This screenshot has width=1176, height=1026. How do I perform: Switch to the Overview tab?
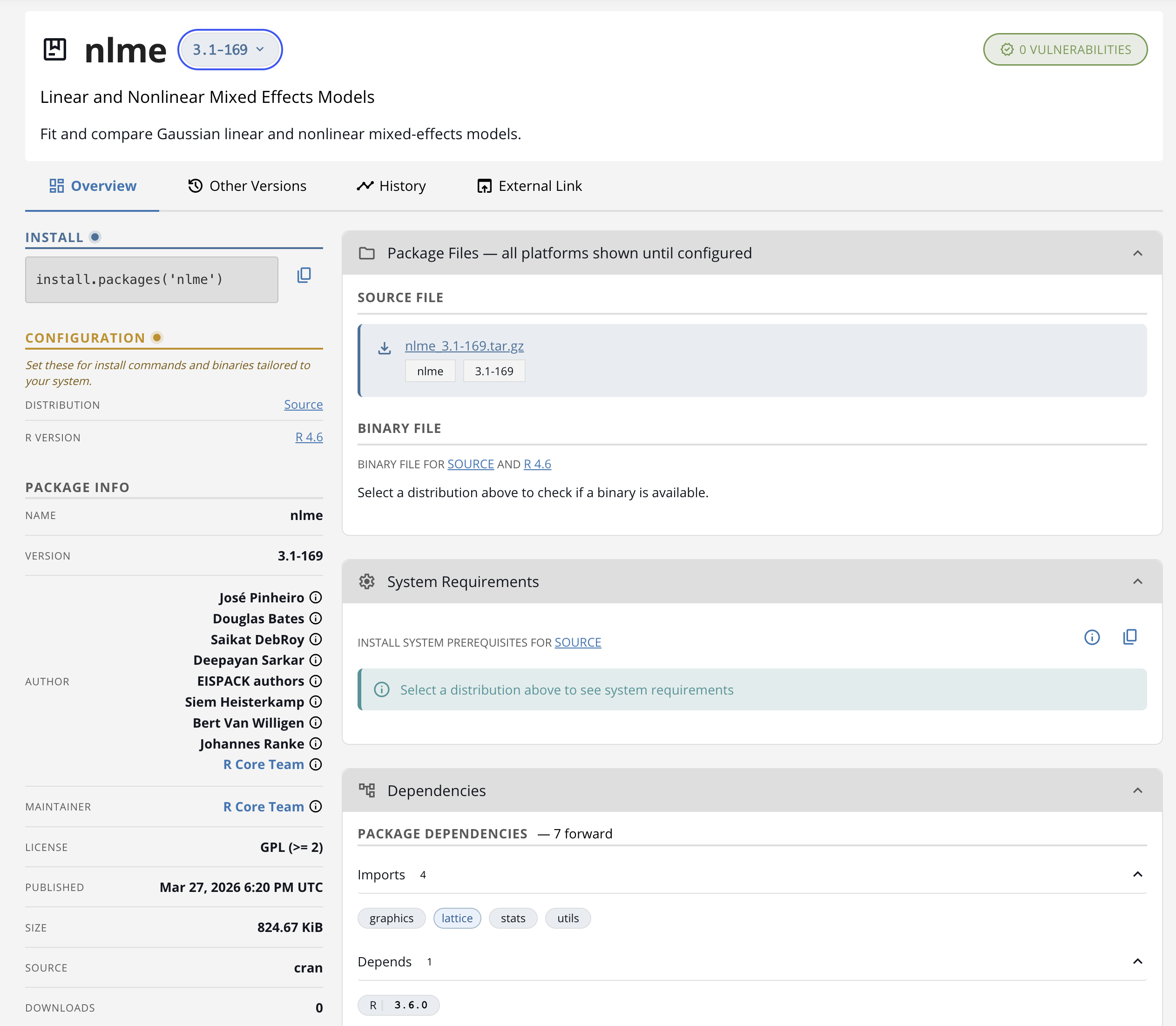point(92,186)
